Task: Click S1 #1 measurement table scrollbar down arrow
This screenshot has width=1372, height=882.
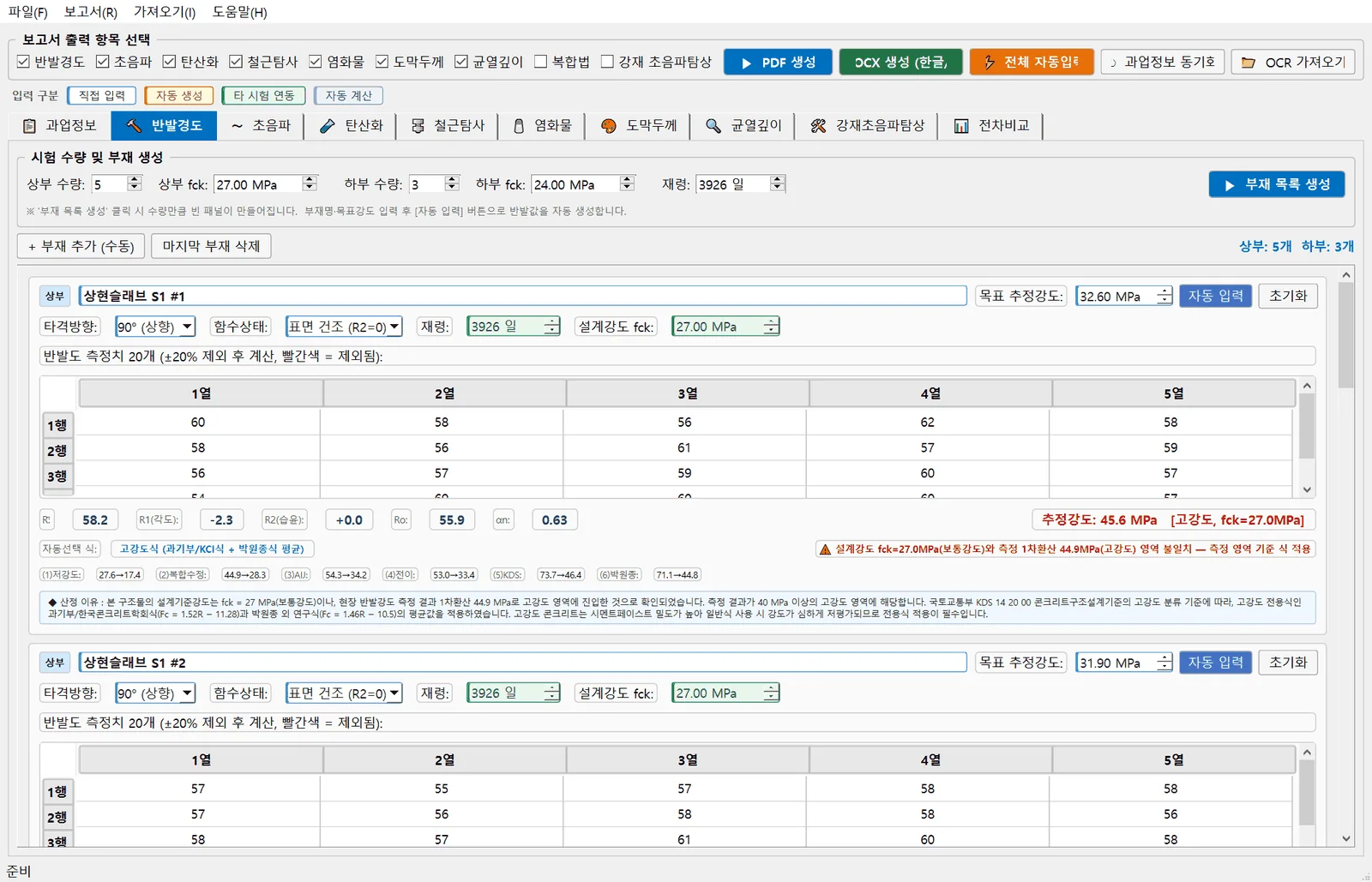Action: [x=1307, y=489]
